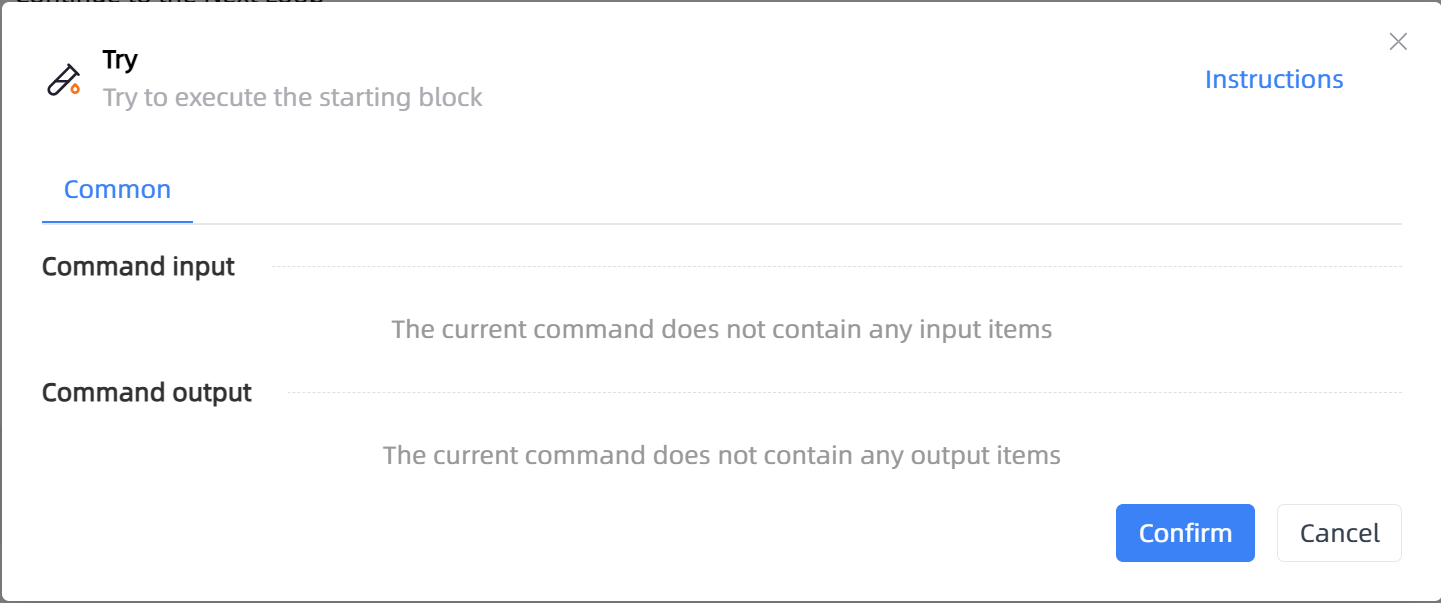Switch to the Common tab

coord(117,189)
